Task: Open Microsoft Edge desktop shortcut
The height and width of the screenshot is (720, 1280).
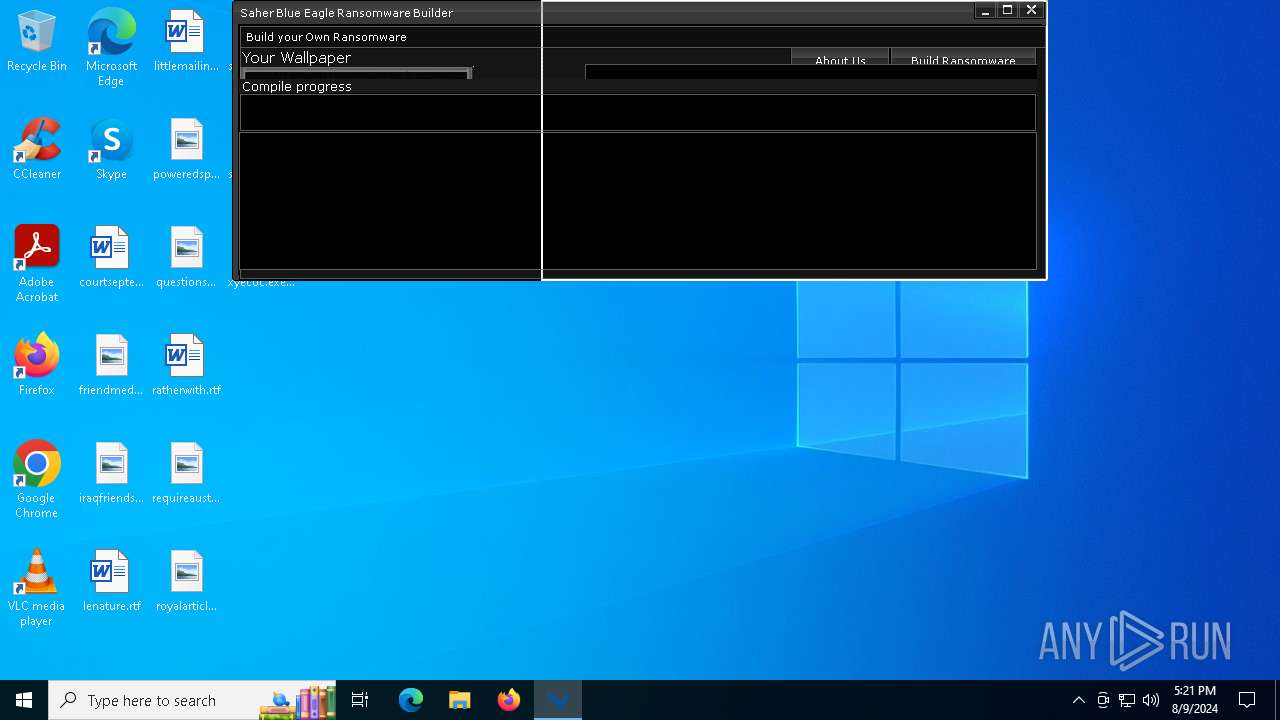Action: (111, 48)
